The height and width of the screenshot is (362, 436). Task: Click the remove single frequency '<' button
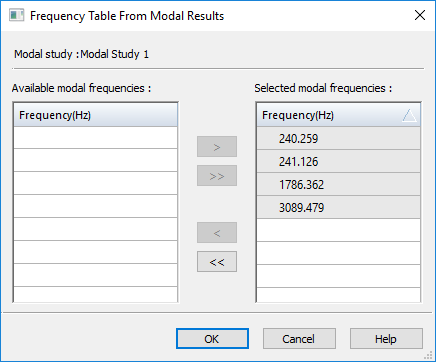217,232
